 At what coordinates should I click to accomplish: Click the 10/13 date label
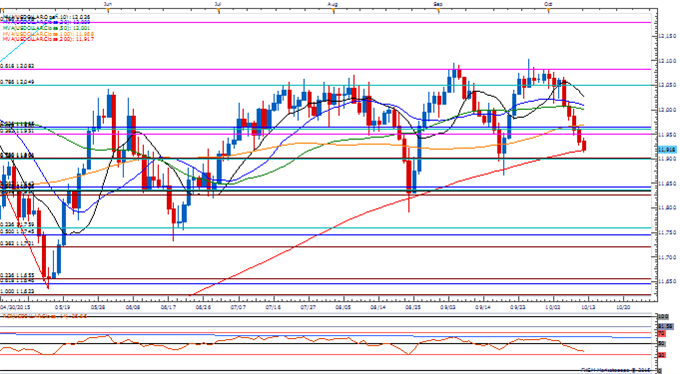tap(588, 307)
